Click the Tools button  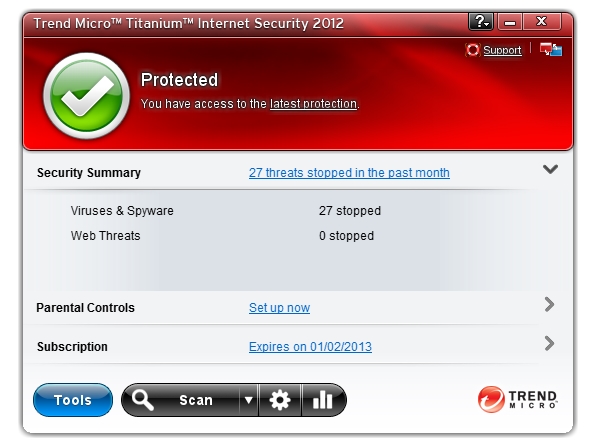coord(73,400)
